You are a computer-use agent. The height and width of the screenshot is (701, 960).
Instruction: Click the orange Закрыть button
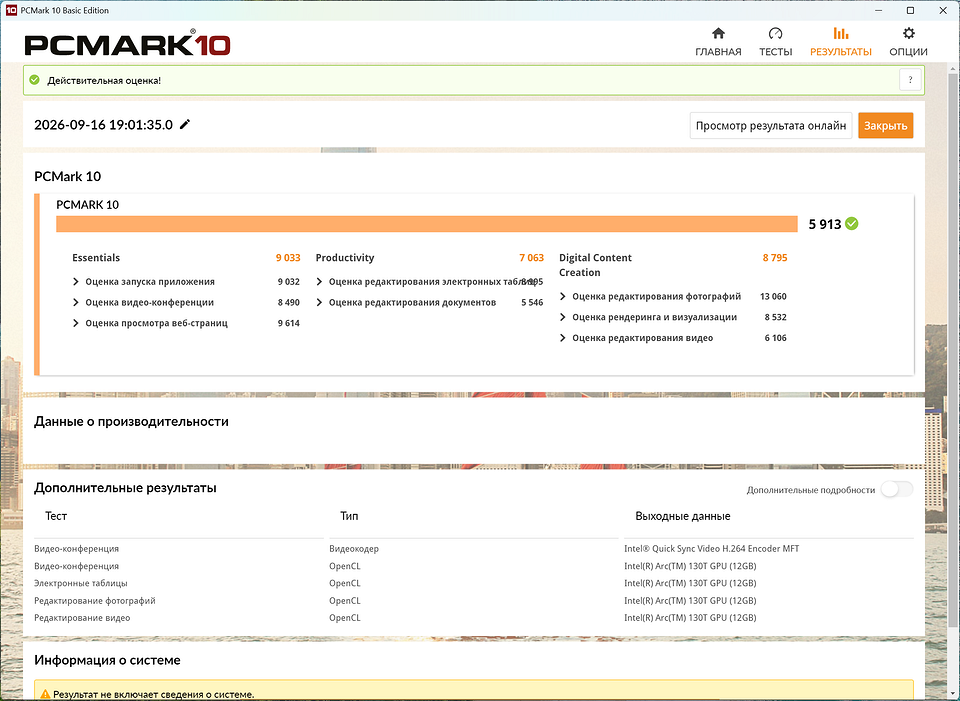(885, 126)
